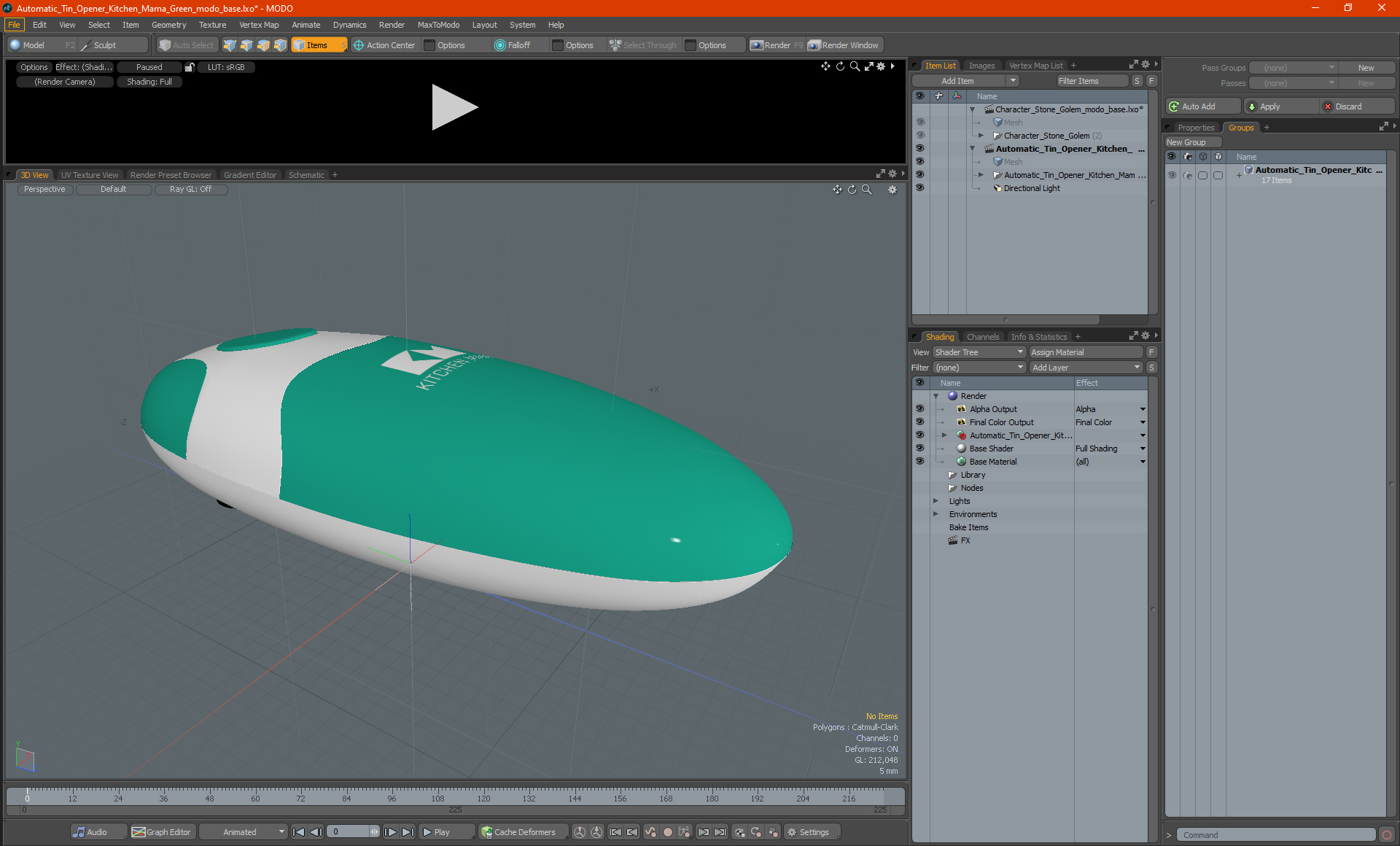Select Edges selection mode icon

(x=246, y=45)
